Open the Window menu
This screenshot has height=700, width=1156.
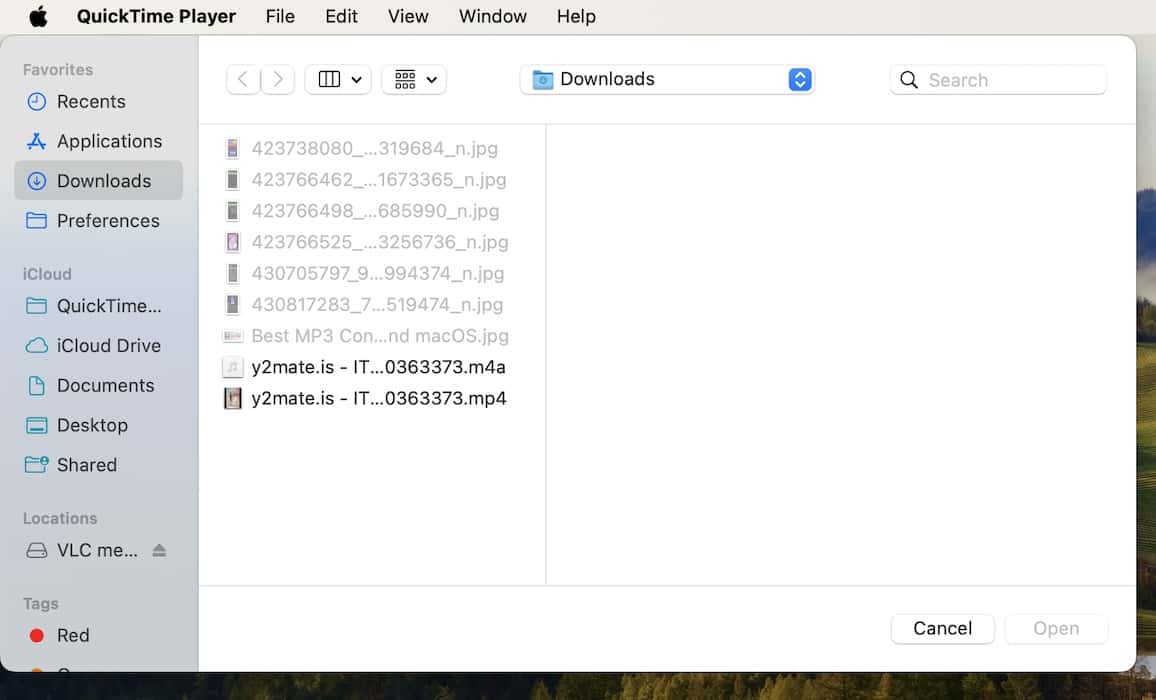point(492,16)
